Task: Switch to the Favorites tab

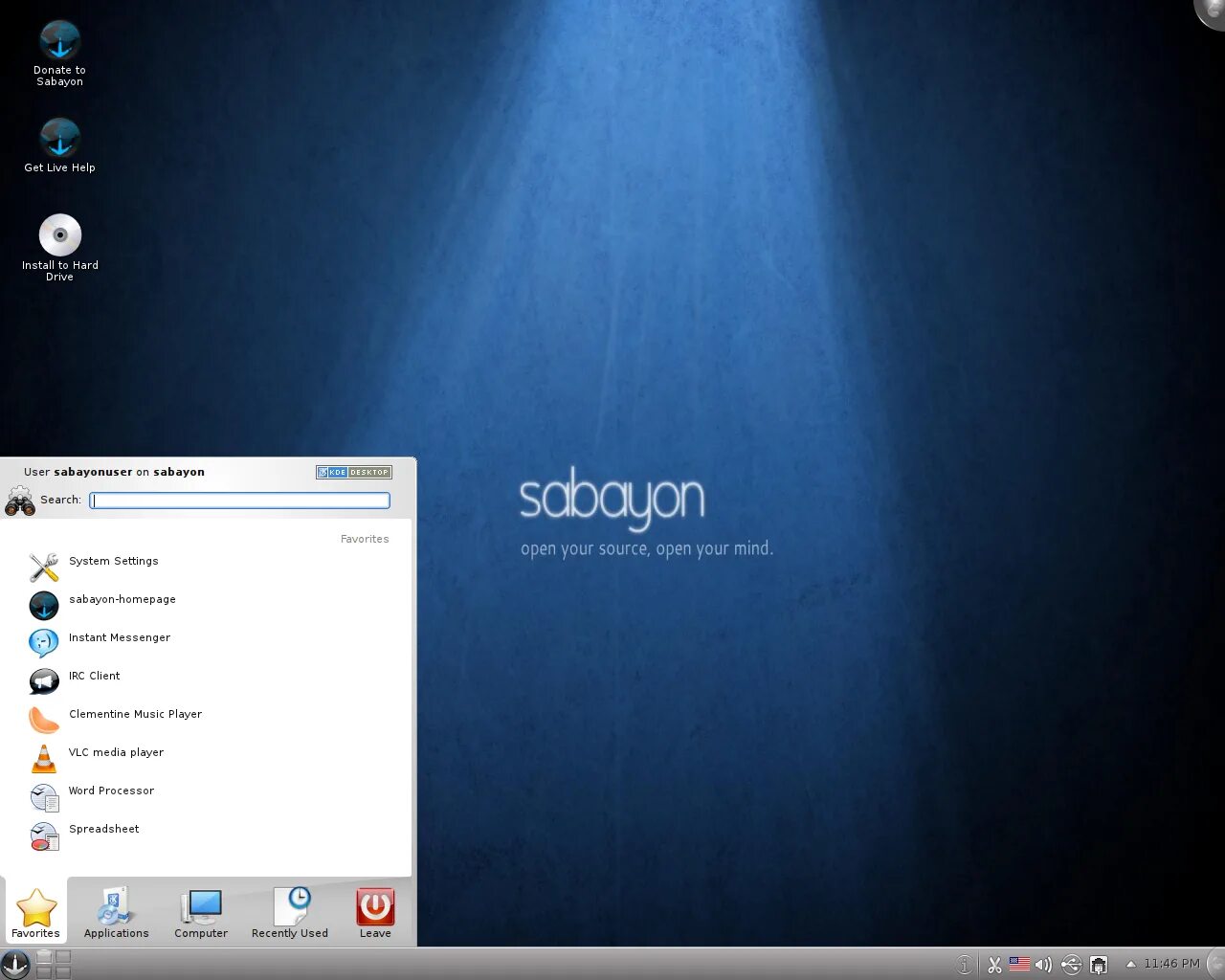Action: point(35,913)
